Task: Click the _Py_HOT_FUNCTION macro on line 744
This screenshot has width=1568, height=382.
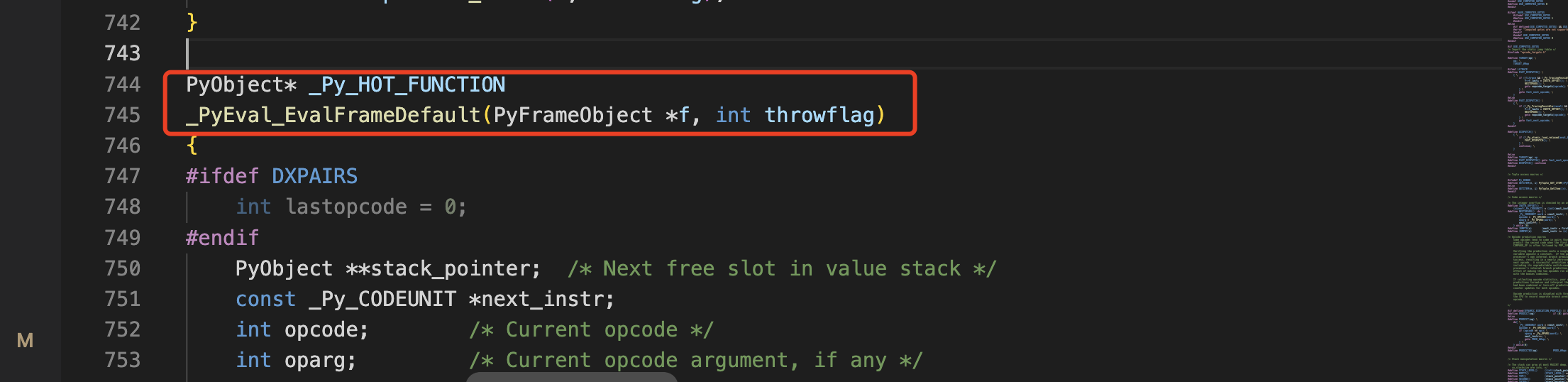Action: pos(407,84)
